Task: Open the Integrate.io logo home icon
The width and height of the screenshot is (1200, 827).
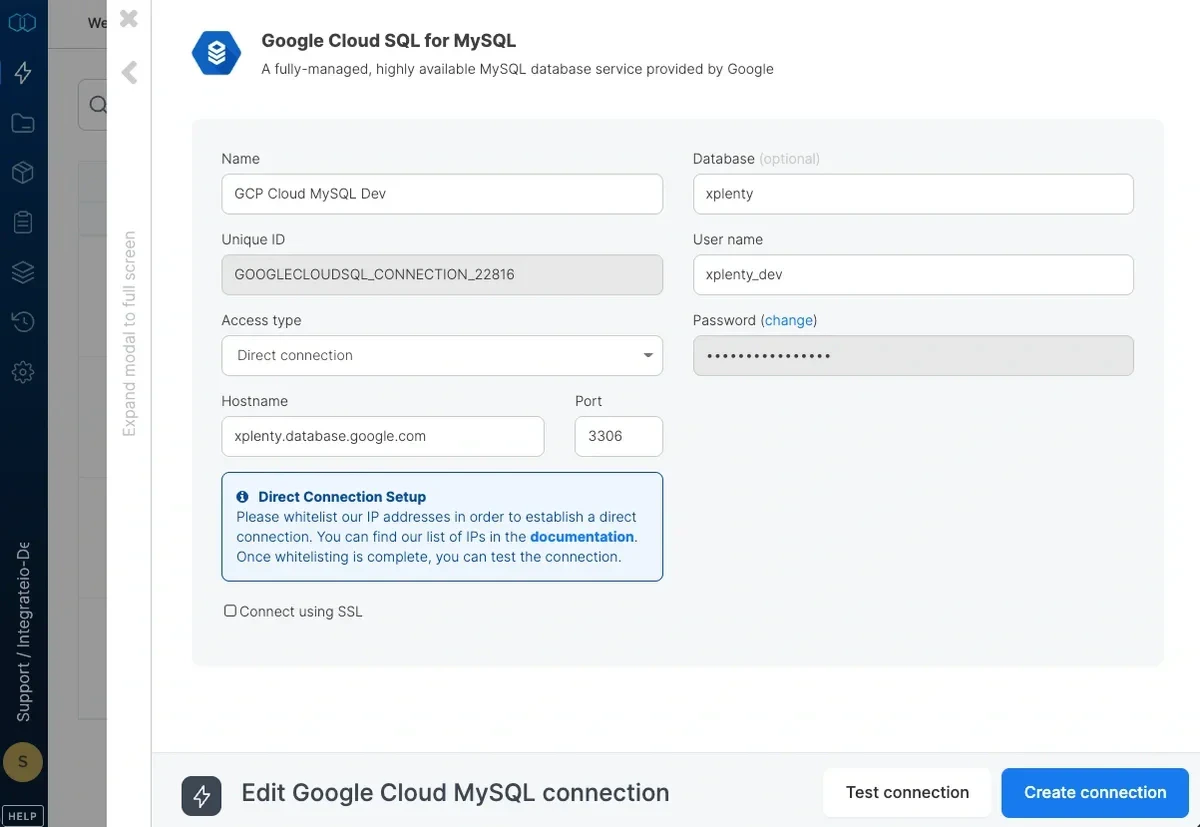Action: point(22,21)
